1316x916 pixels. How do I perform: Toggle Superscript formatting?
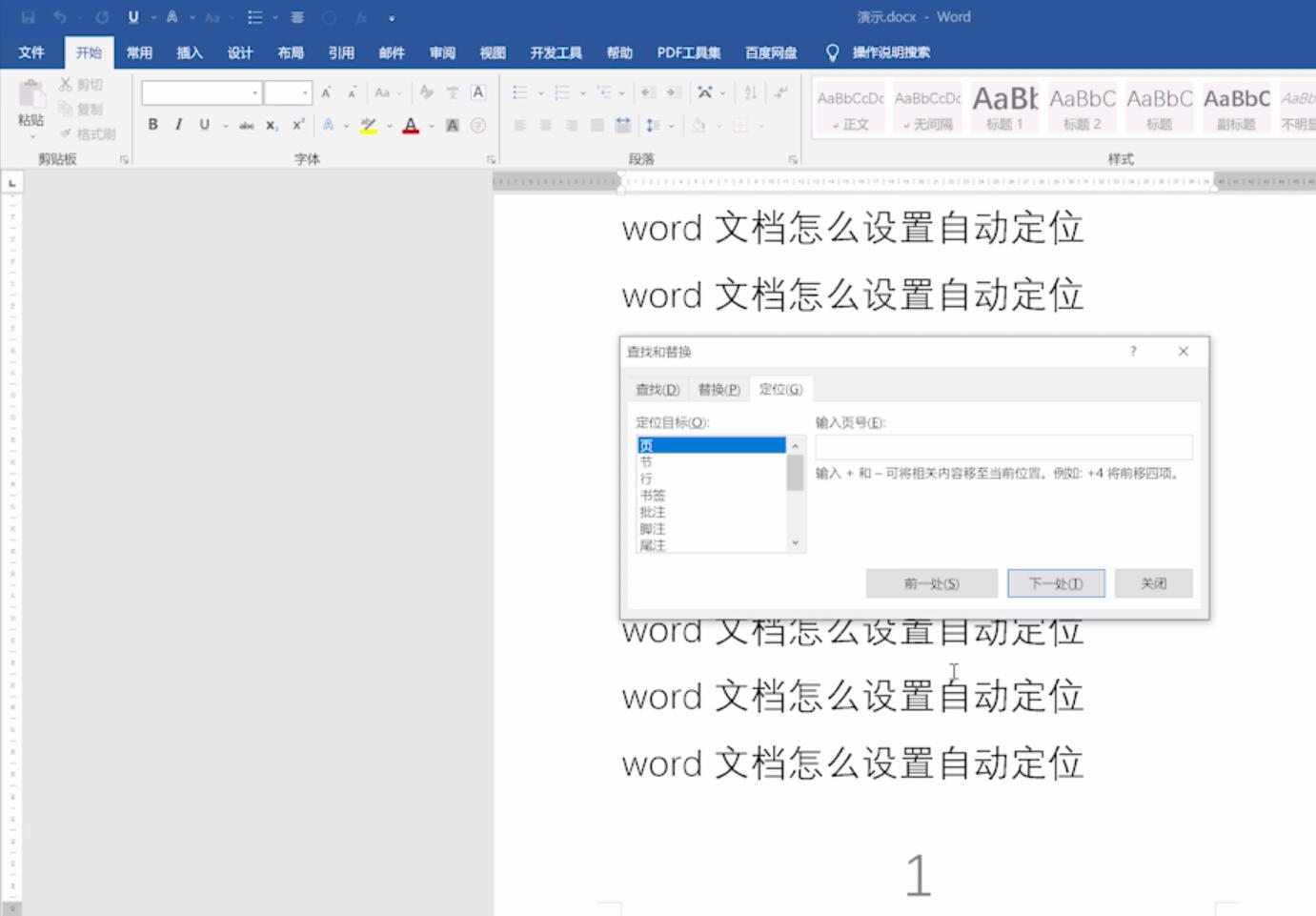point(298,125)
